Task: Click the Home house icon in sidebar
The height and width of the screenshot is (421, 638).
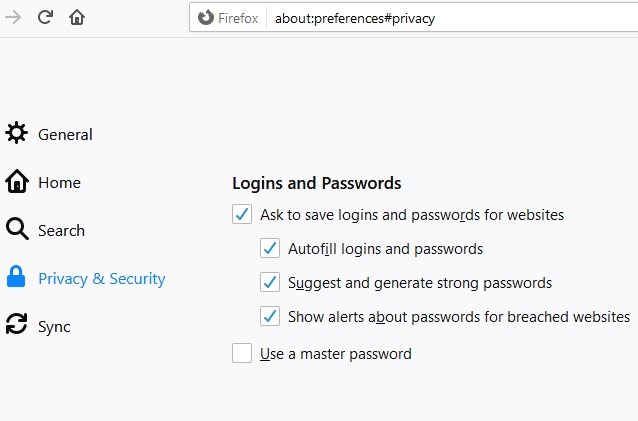Action: 16,182
